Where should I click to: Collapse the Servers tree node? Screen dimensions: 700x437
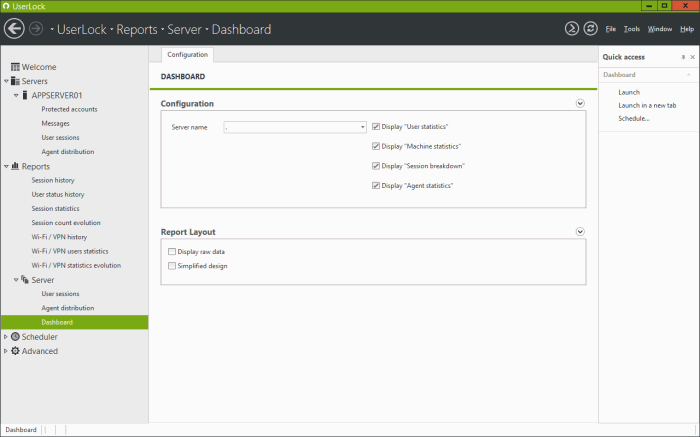[x=6, y=81]
